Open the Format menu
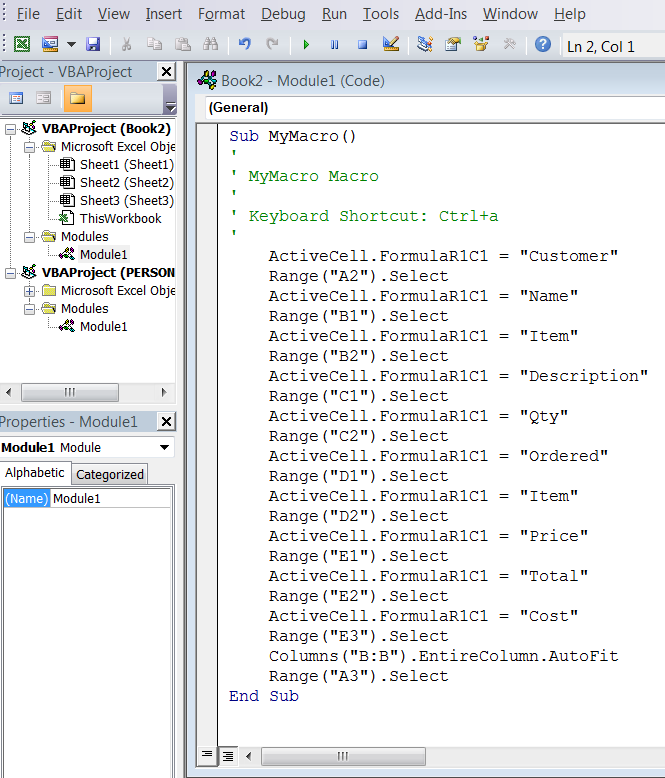Screen dimensions: 665x778 (221, 14)
